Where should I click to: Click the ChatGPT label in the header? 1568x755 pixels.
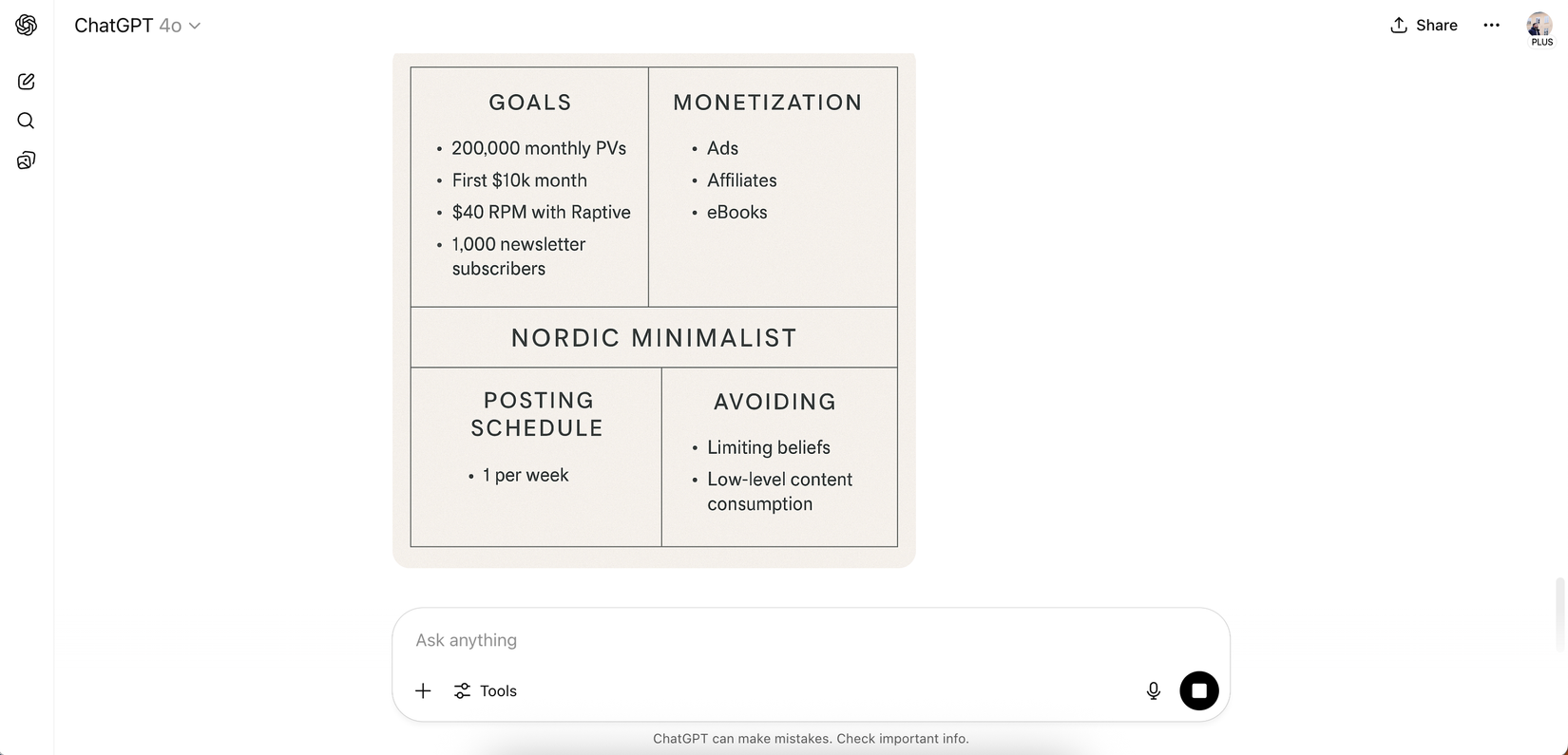tap(114, 26)
